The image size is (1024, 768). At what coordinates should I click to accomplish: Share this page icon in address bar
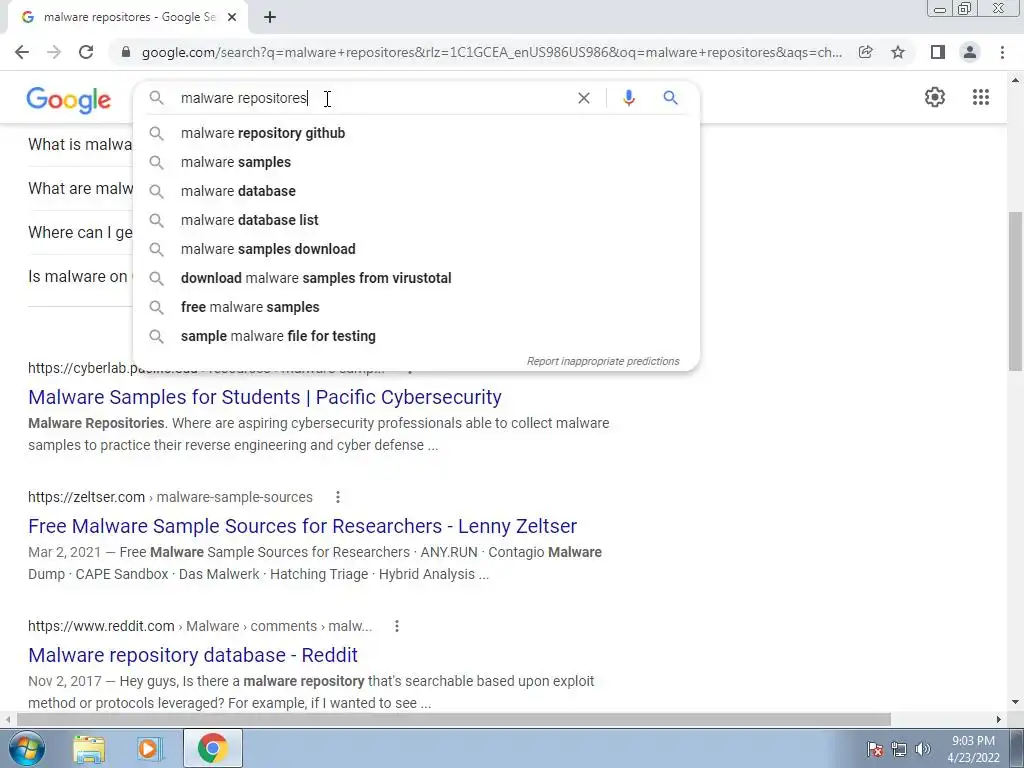[865, 52]
